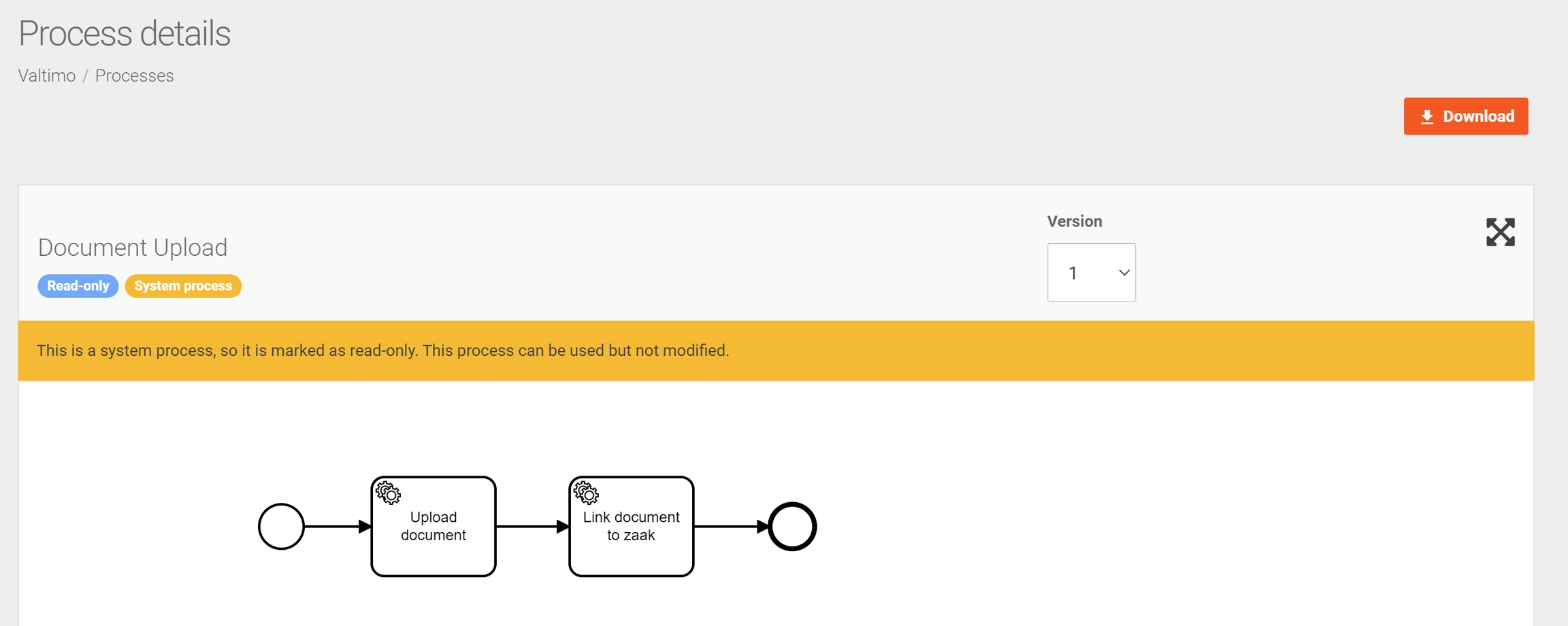Navigate to Processes breadcrumb link

(134, 76)
